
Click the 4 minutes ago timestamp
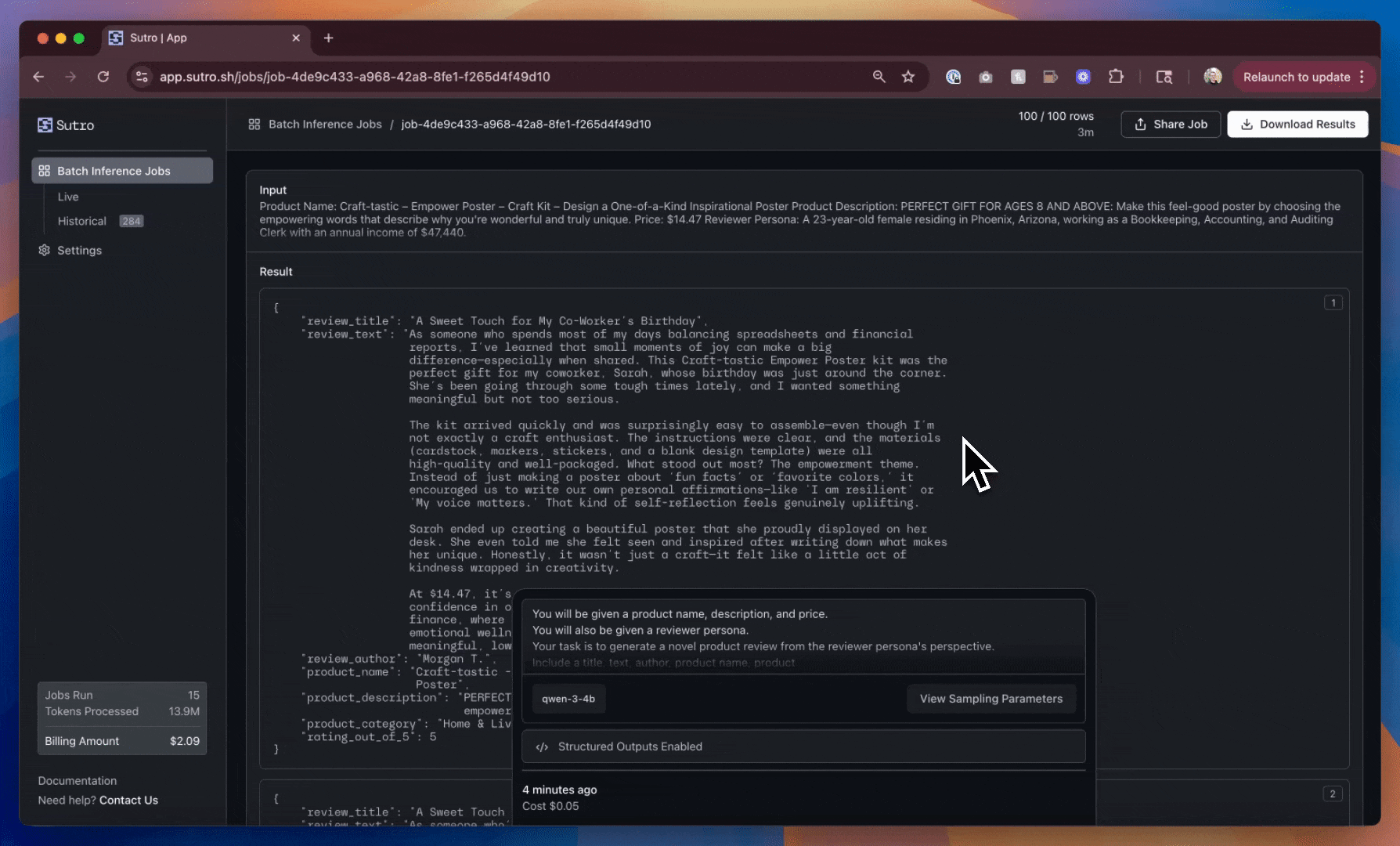coord(559,790)
